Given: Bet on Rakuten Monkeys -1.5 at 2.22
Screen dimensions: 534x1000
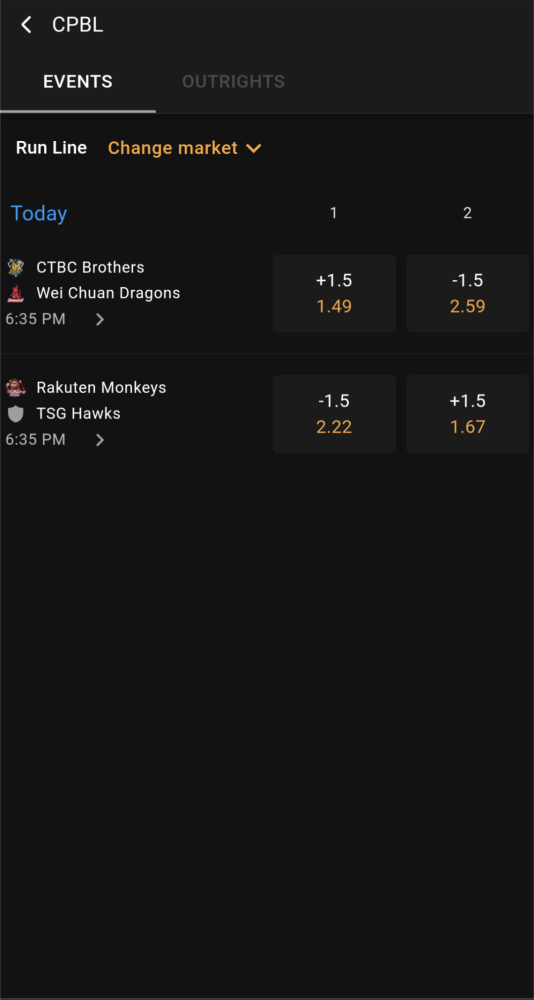Looking at the screenshot, I should point(334,414).
